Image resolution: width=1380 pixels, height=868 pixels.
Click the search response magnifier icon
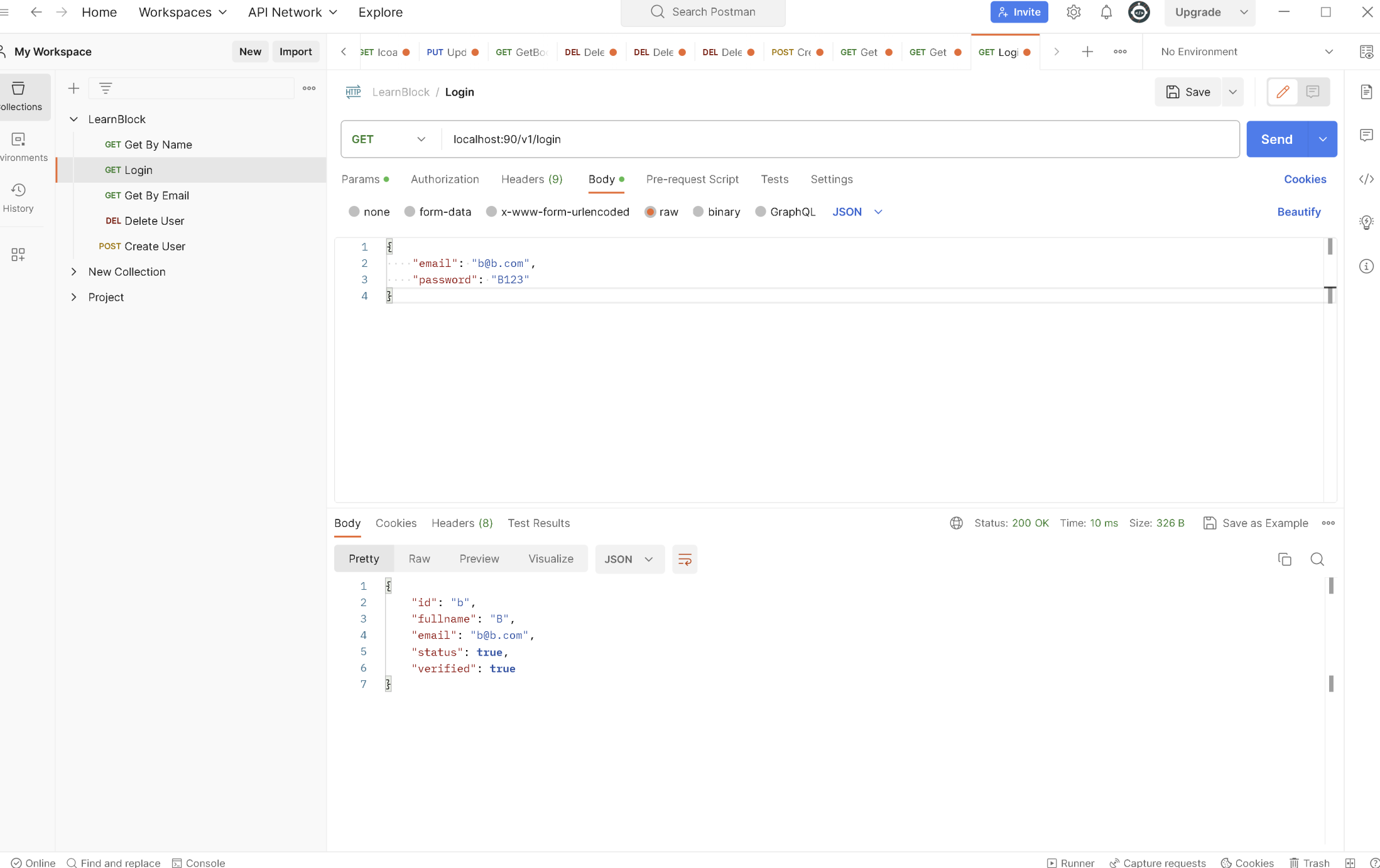1317,559
